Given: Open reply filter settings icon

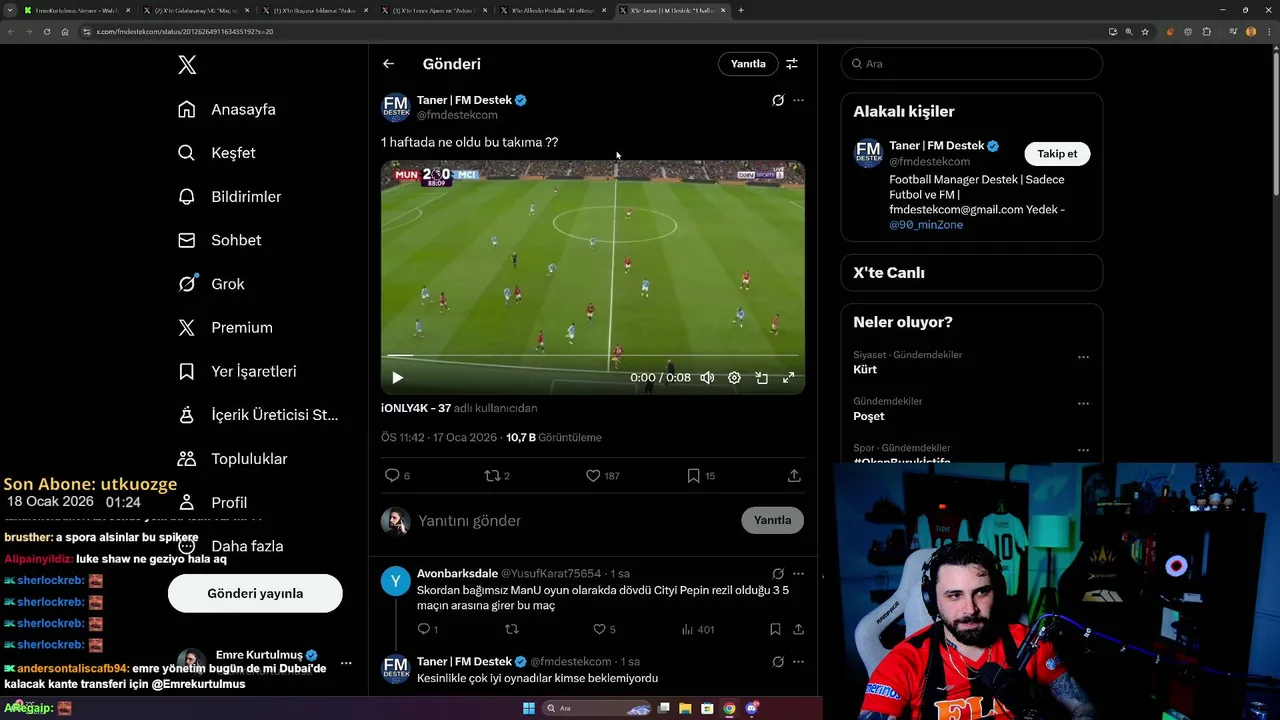Looking at the screenshot, I should (x=792, y=64).
